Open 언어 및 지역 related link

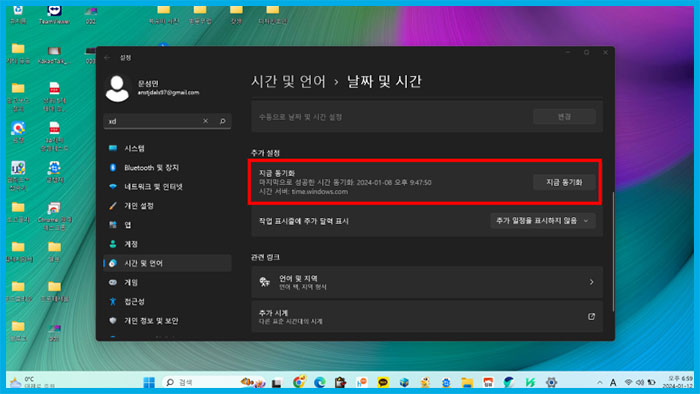point(427,282)
